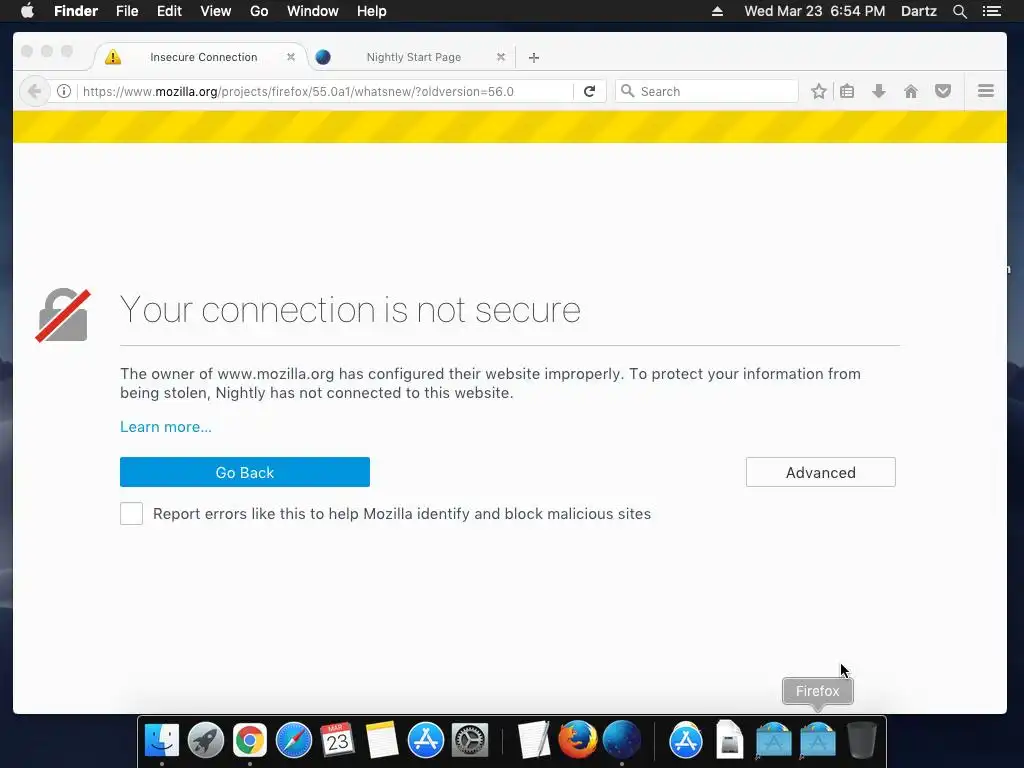This screenshot has height=768, width=1024.
Task: Open the Go menu
Action: pyautogui.click(x=259, y=11)
